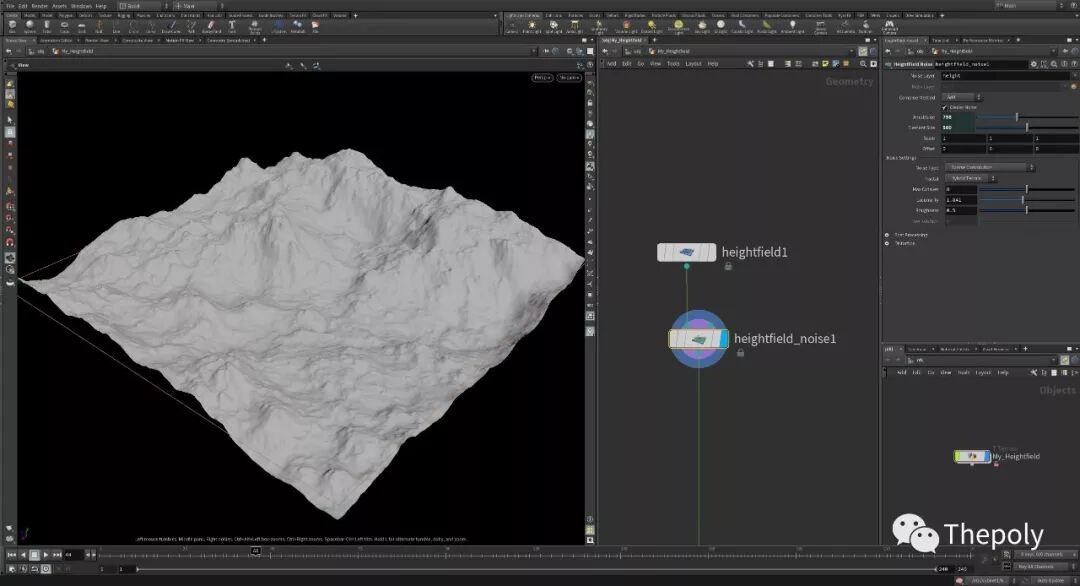Click the Persp viewport camera button
Viewport: 1080px width, 586px height.
(x=542, y=77)
